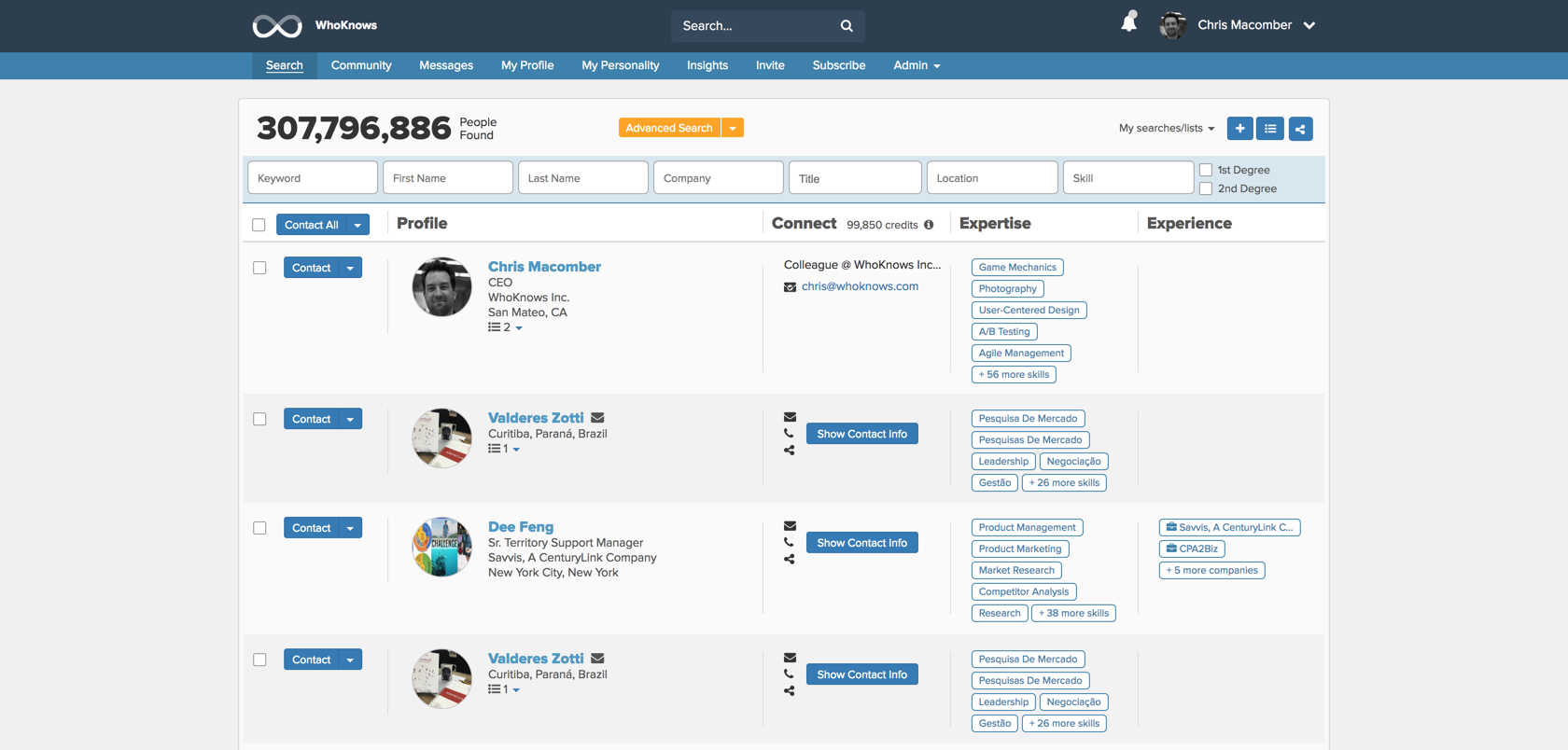Expand My searches/lists dropdown
Viewport: 1568px width, 750px height.
1167,129
